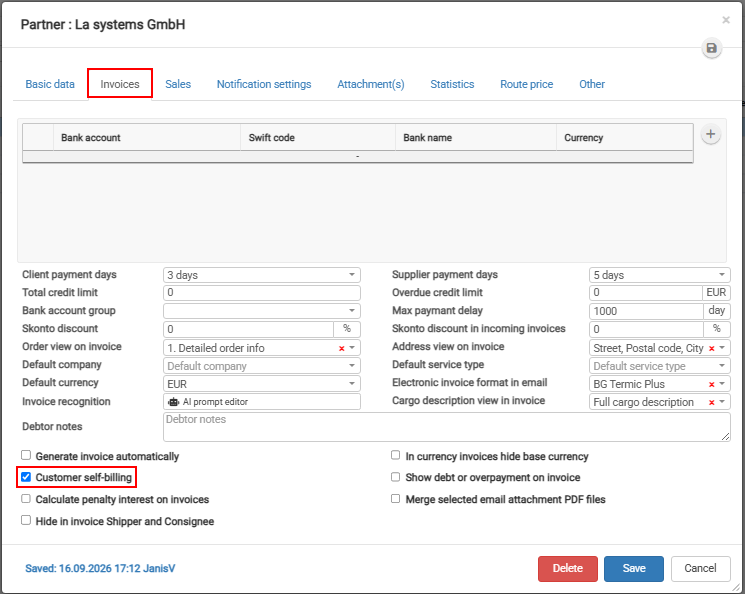Open Supplier payment days dropdown
Screen dimensions: 745x594
tap(659, 275)
